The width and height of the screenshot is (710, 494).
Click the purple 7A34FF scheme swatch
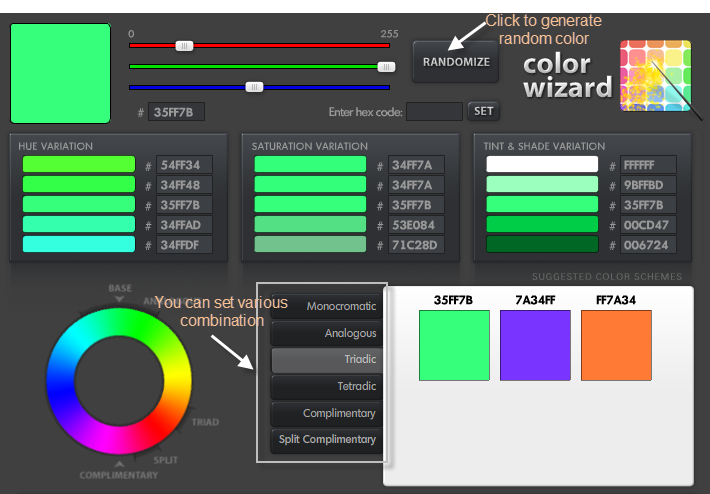(535, 345)
